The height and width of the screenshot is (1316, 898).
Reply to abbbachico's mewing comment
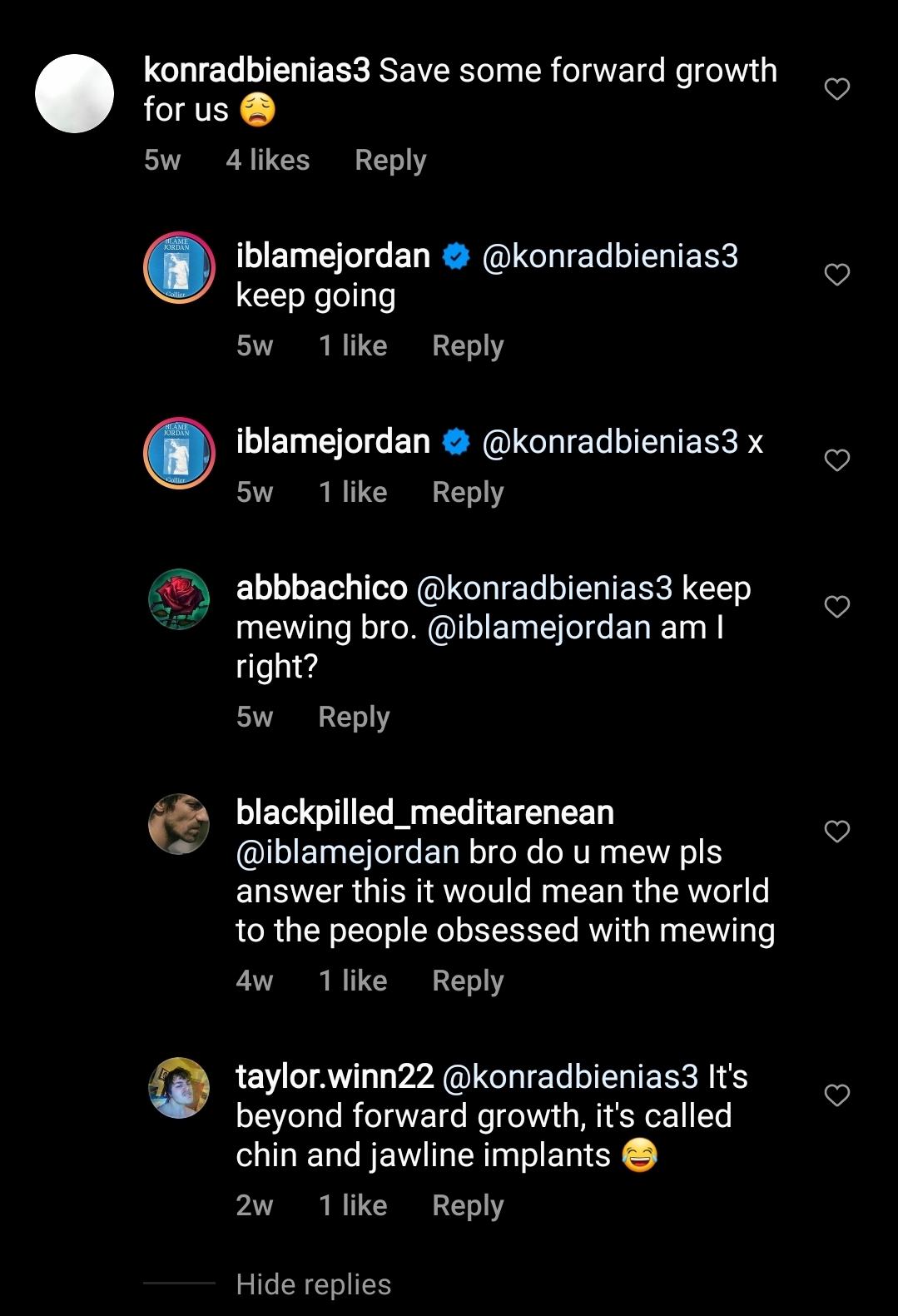pos(354,717)
